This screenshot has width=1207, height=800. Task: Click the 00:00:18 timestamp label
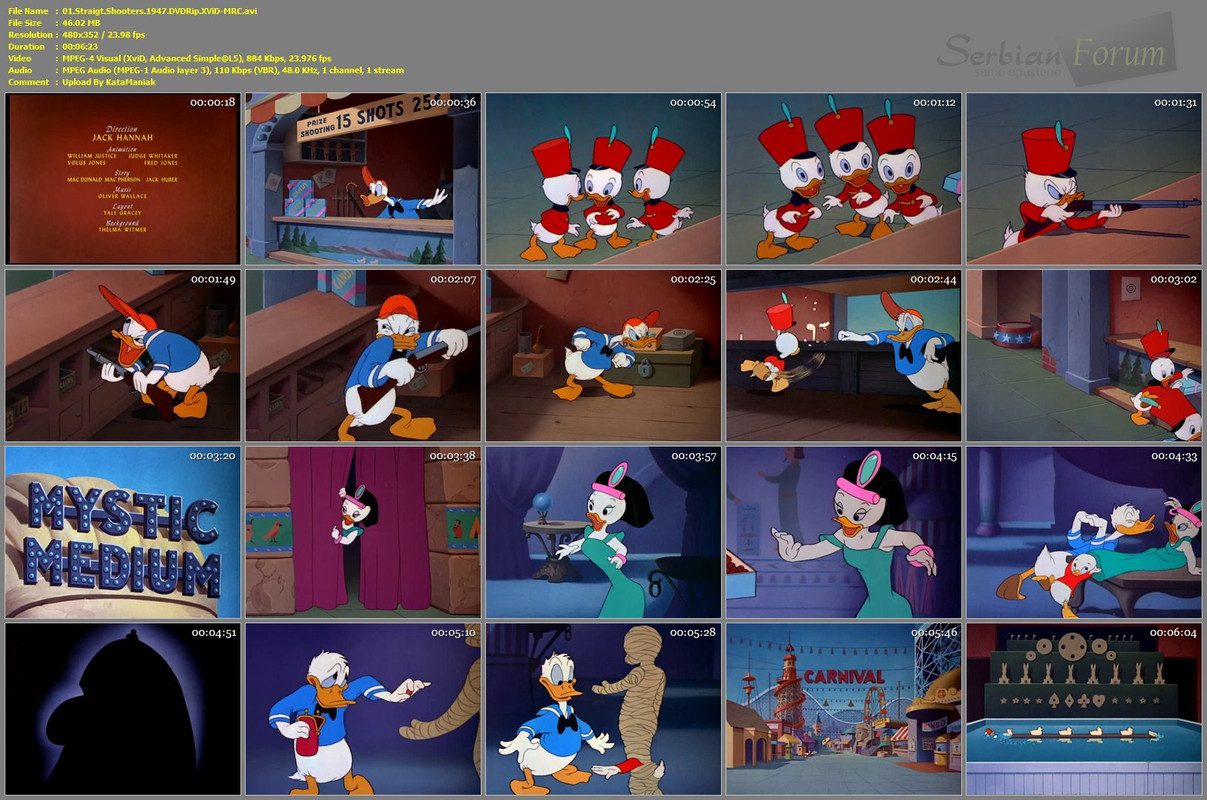click(212, 103)
